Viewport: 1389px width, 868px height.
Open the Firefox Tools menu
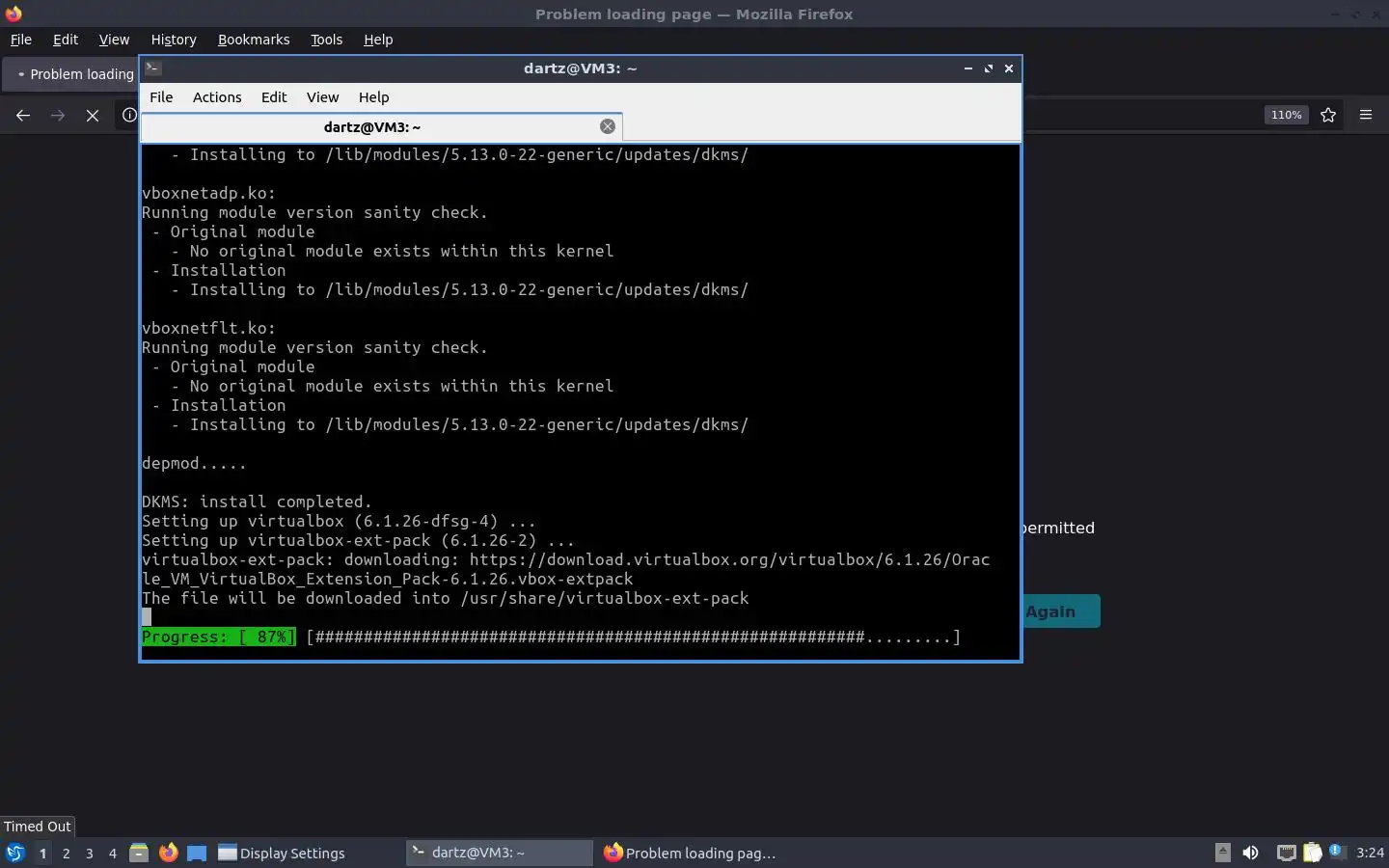327,40
